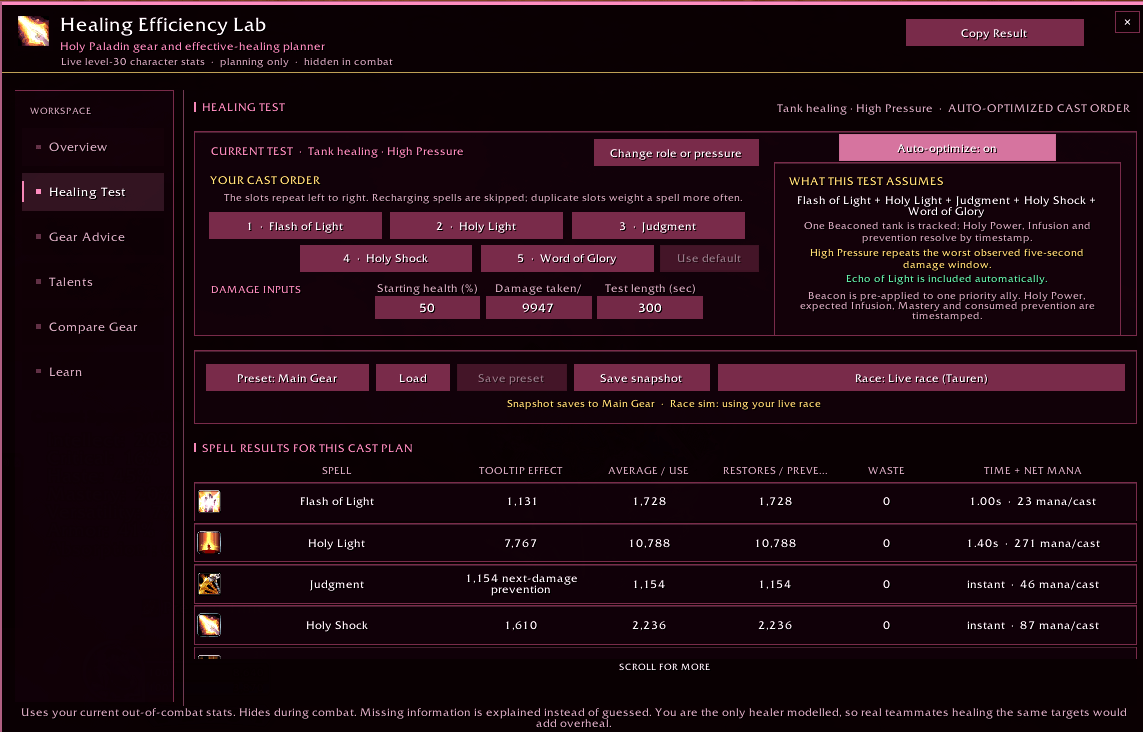Open Race: Live race (Tauren) selector
The width and height of the screenshot is (1143, 732).
[x=921, y=378]
